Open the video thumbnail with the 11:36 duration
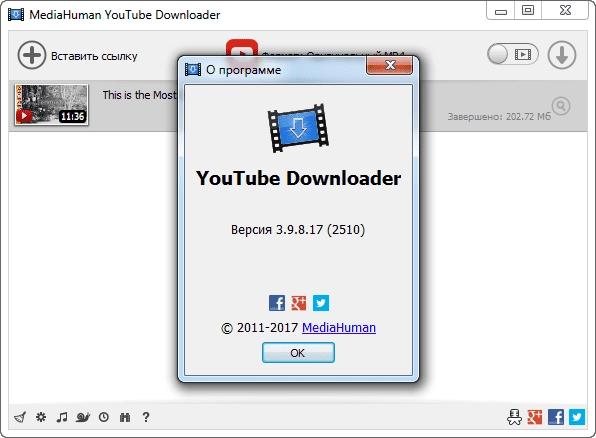Viewport: 596px width, 438px height. [x=51, y=105]
